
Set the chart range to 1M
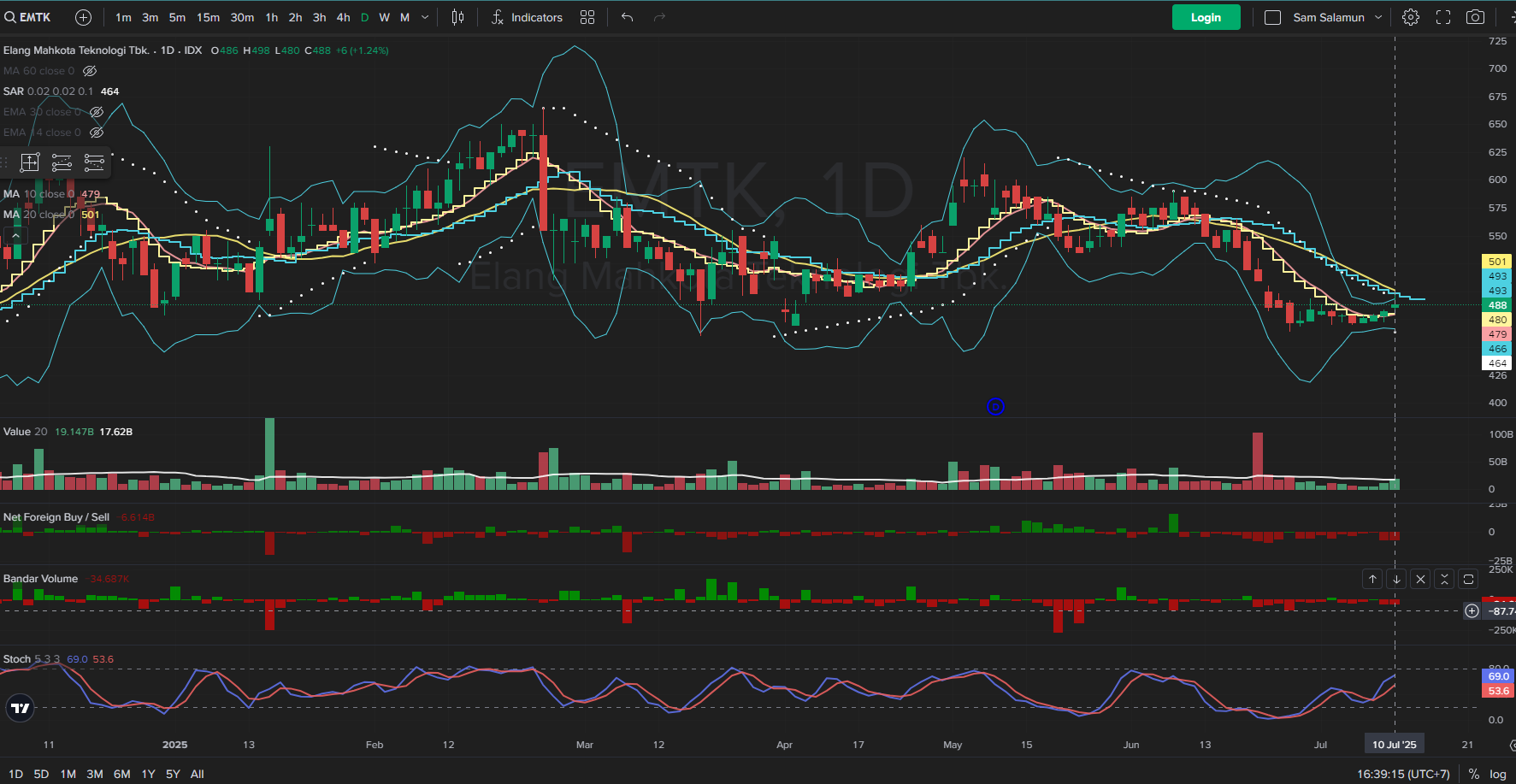pyautogui.click(x=68, y=774)
